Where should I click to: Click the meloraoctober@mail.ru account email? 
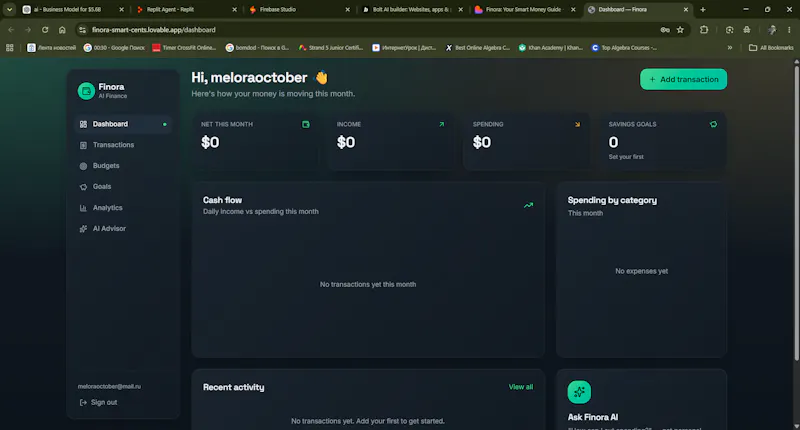click(x=109, y=387)
